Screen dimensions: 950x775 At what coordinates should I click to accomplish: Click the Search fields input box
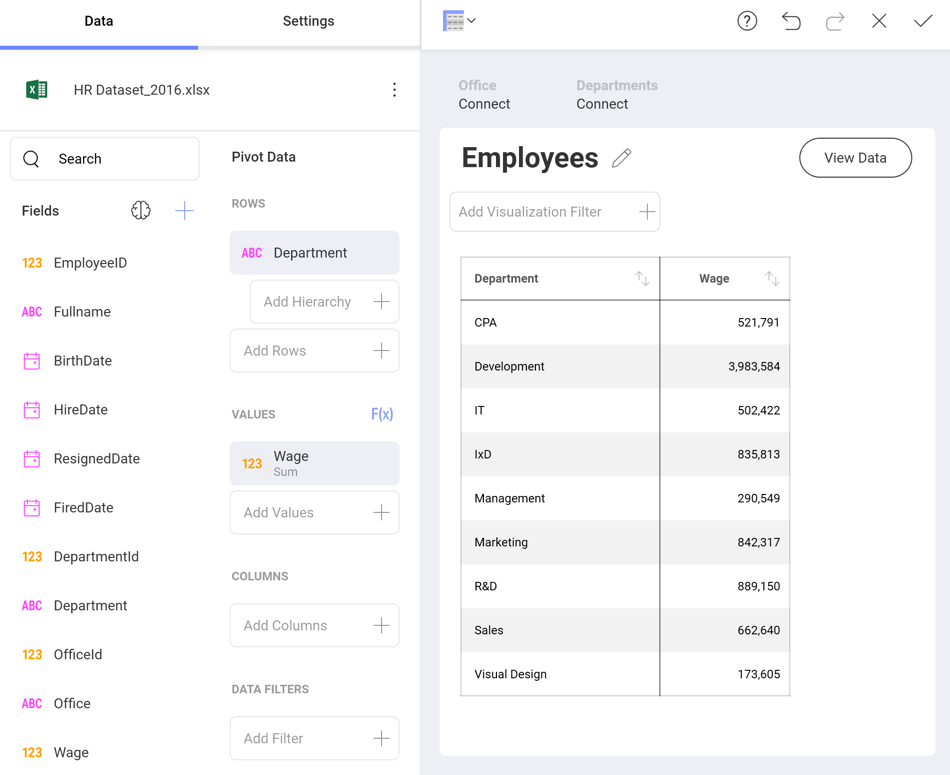pyautogui.click(x=105, y=159)
